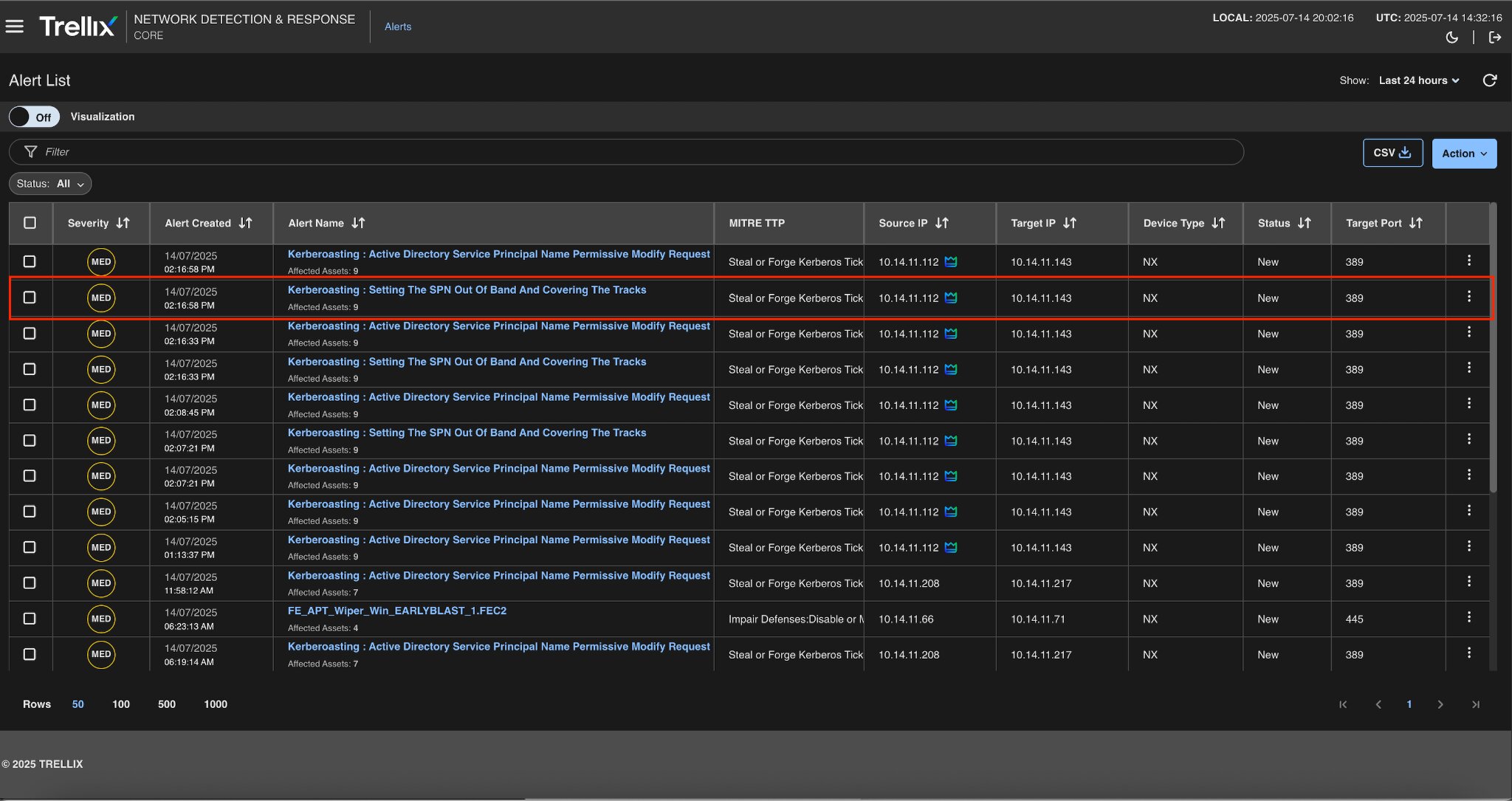The image size is (1512, 801).
Task: Download alerts as CSV
Action: point(1392,153)
